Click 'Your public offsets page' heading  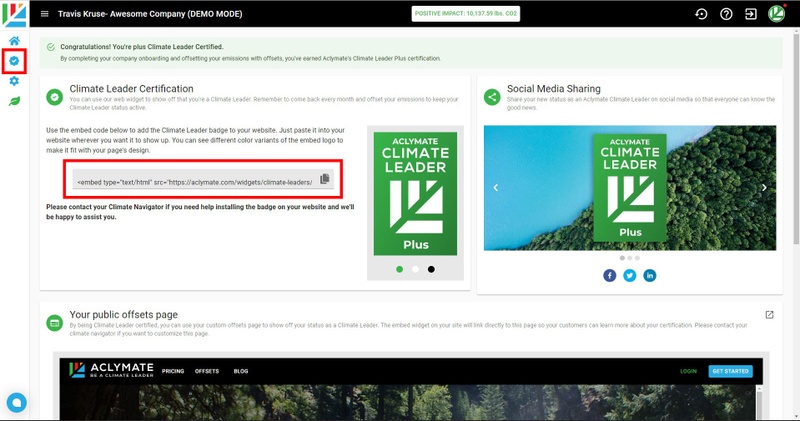(x=123, y=314)
